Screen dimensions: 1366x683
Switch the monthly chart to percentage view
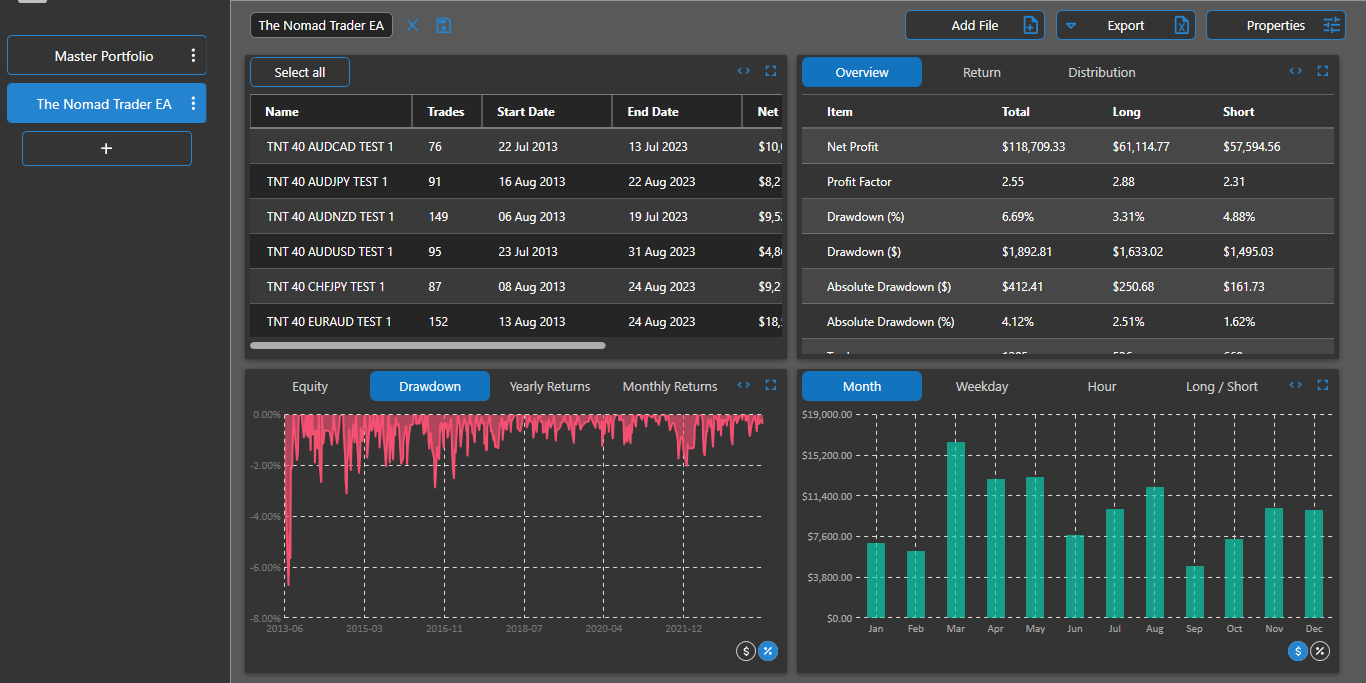tap(1319, 650)
